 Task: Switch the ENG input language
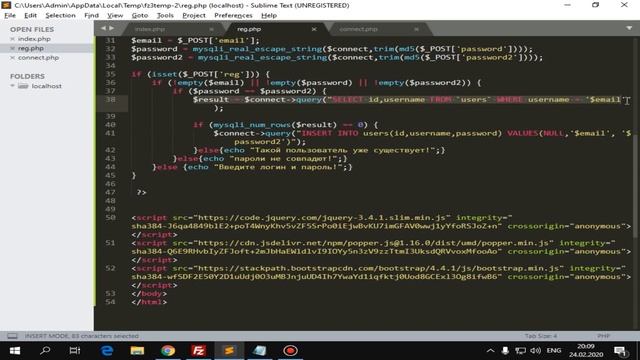tap(553, 351)
